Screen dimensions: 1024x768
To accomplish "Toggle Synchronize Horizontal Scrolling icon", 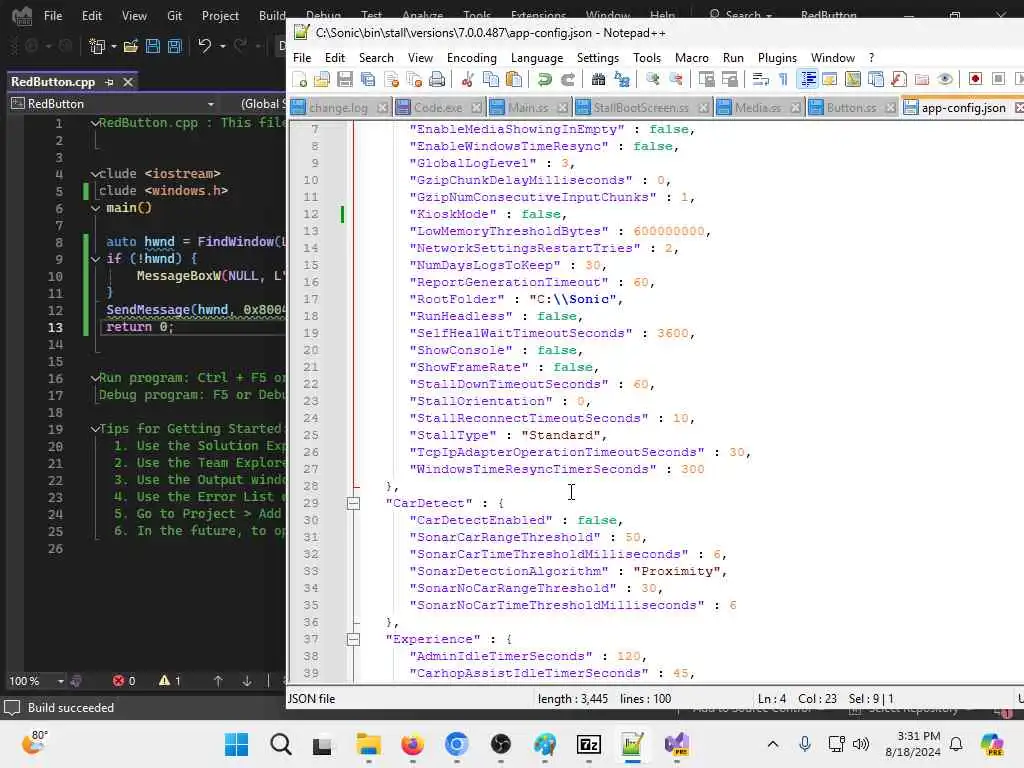I will [x=729, y=80].
